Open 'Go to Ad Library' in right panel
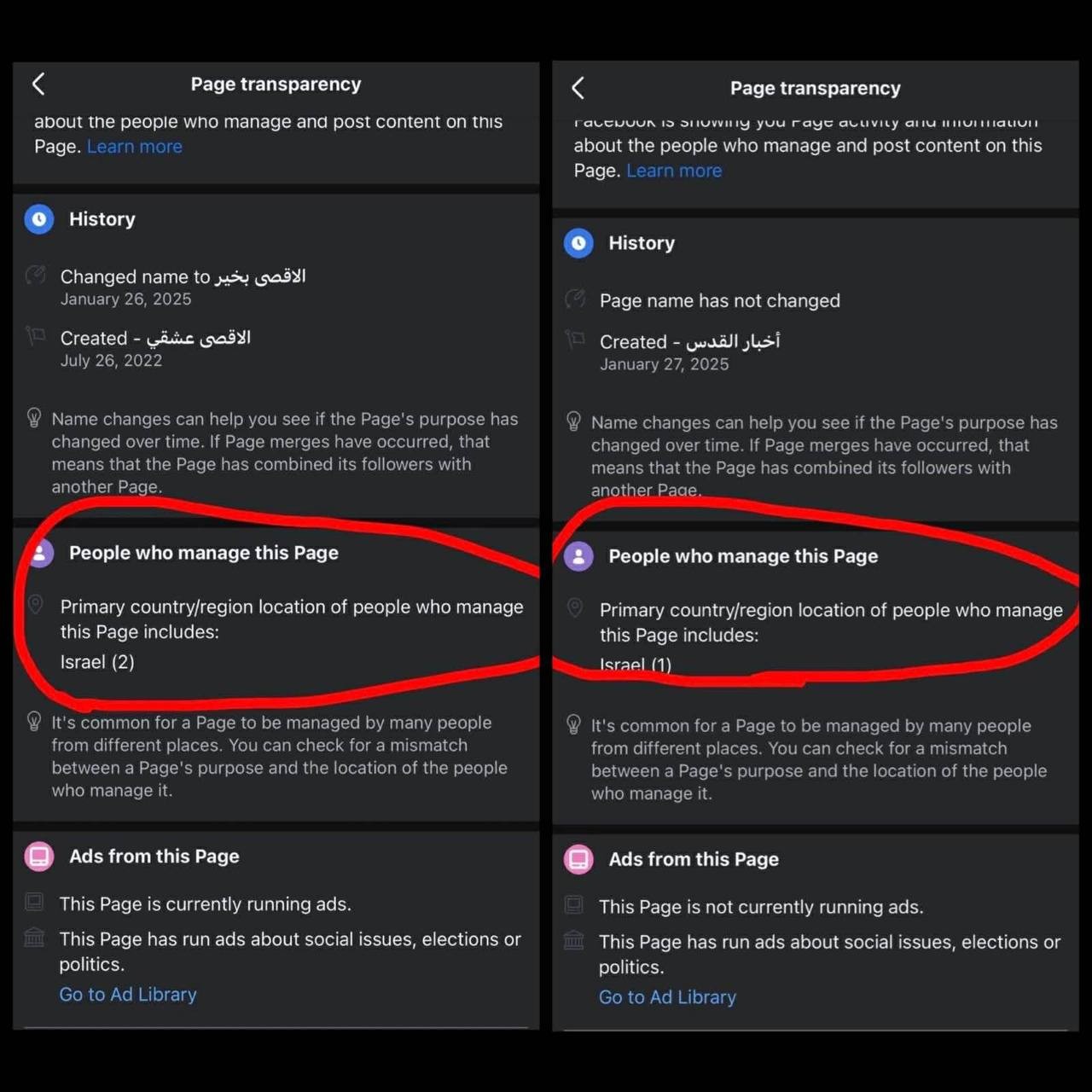Screen dimensions: 1092x1092 click(x=667, y=997)
